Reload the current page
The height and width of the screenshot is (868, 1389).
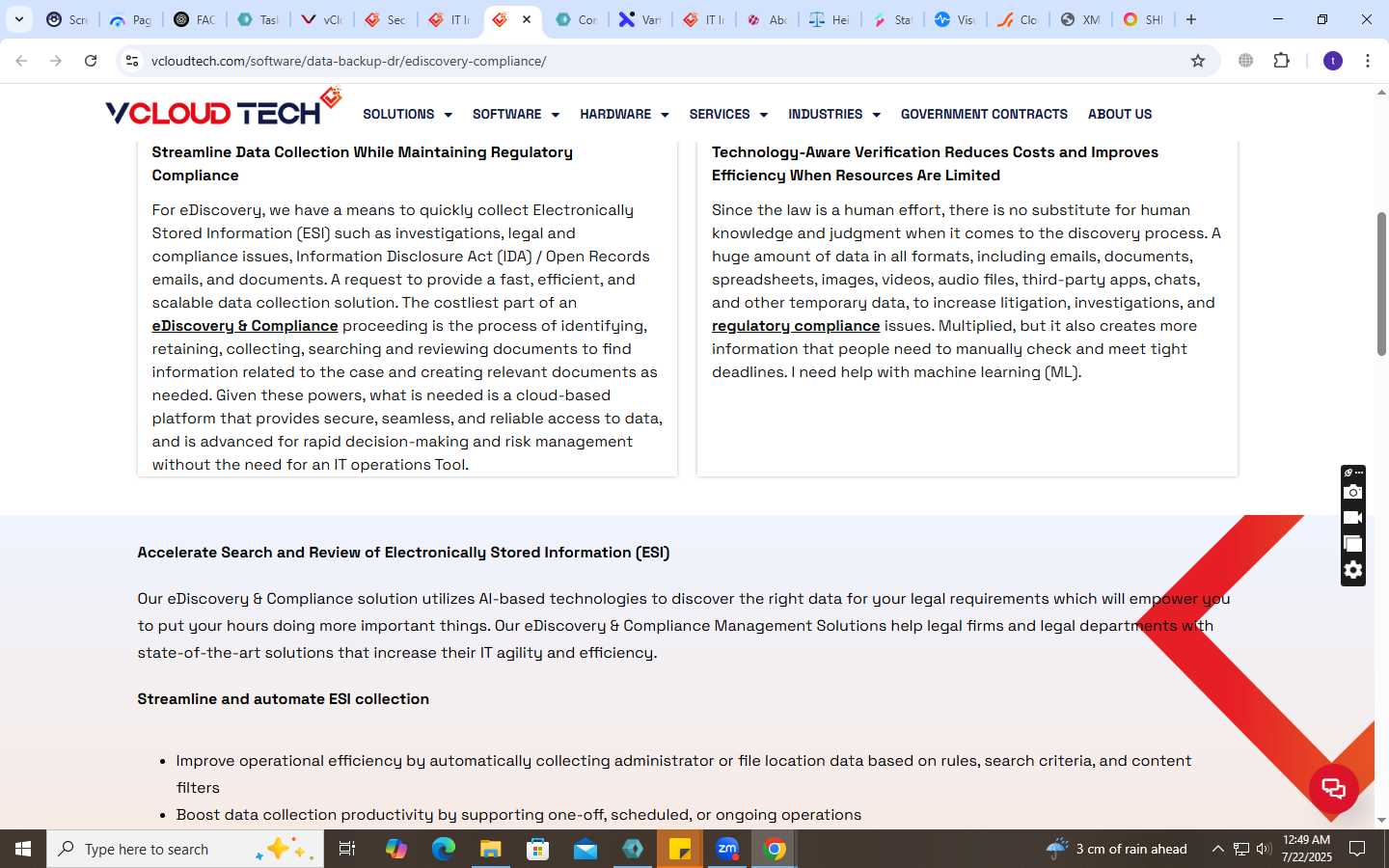(91, 61)
